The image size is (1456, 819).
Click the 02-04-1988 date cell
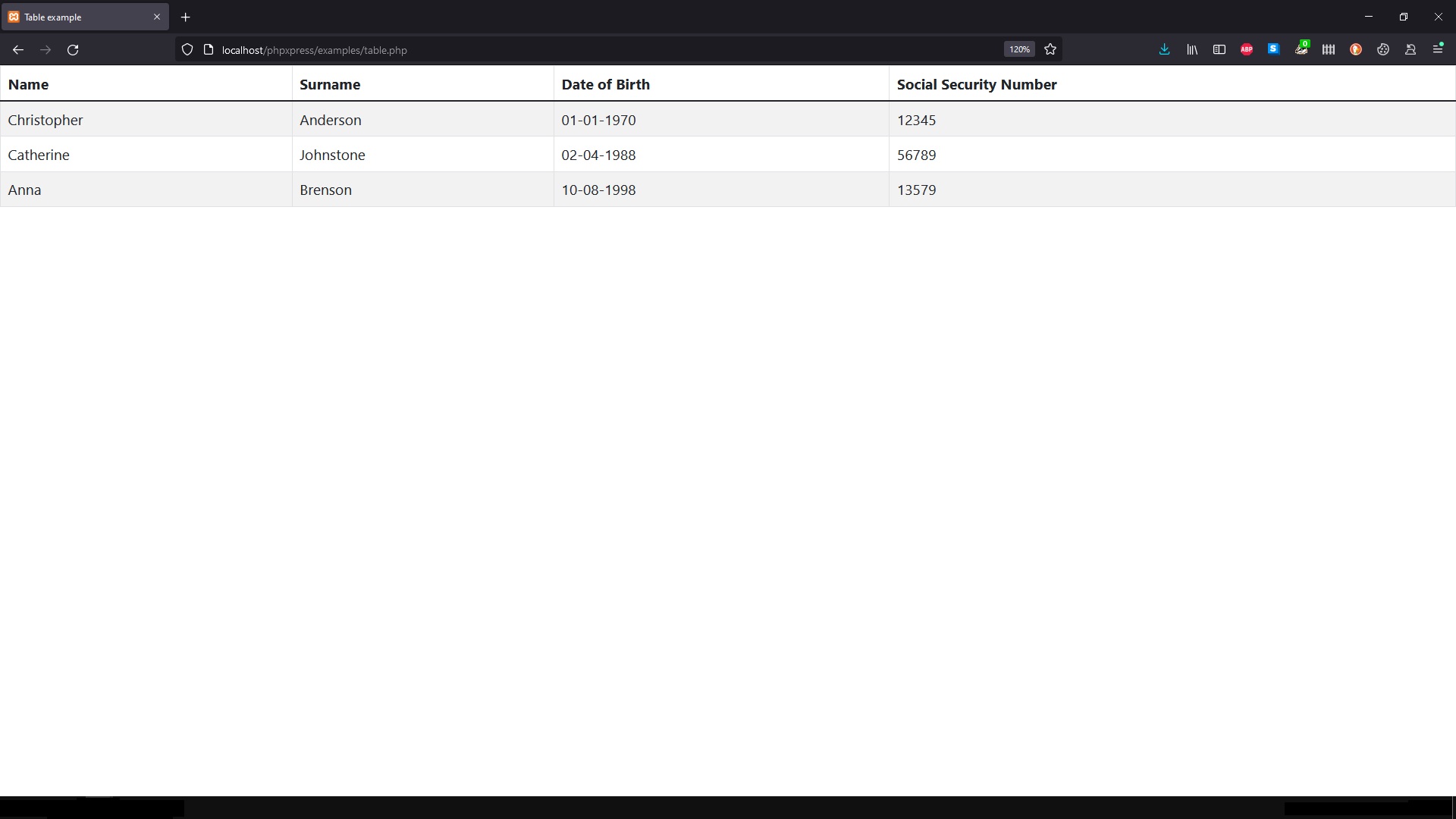coord(721,155)
